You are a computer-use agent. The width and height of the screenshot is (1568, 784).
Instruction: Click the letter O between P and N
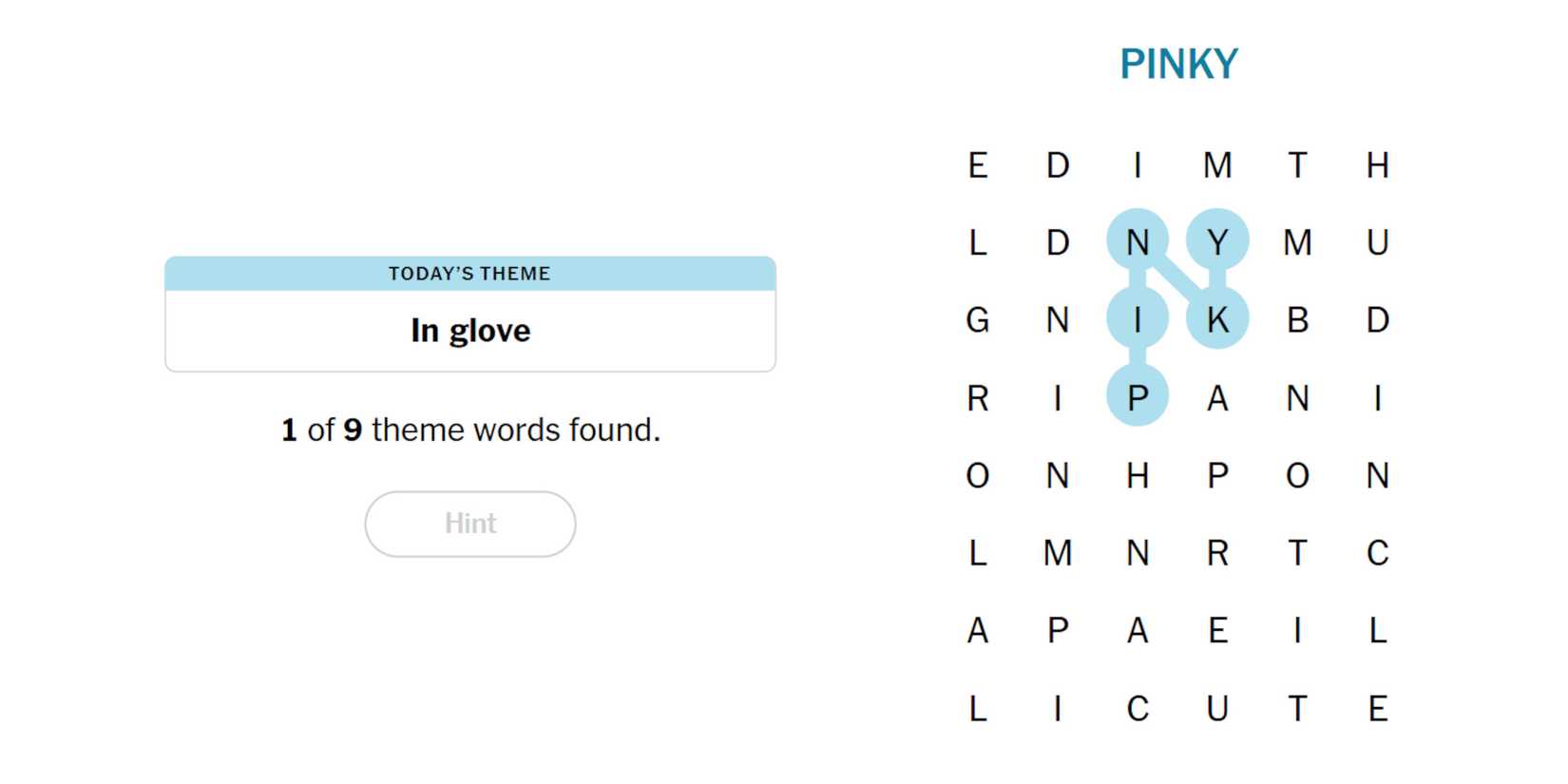pyautogui.click(x=1297, y=475)
